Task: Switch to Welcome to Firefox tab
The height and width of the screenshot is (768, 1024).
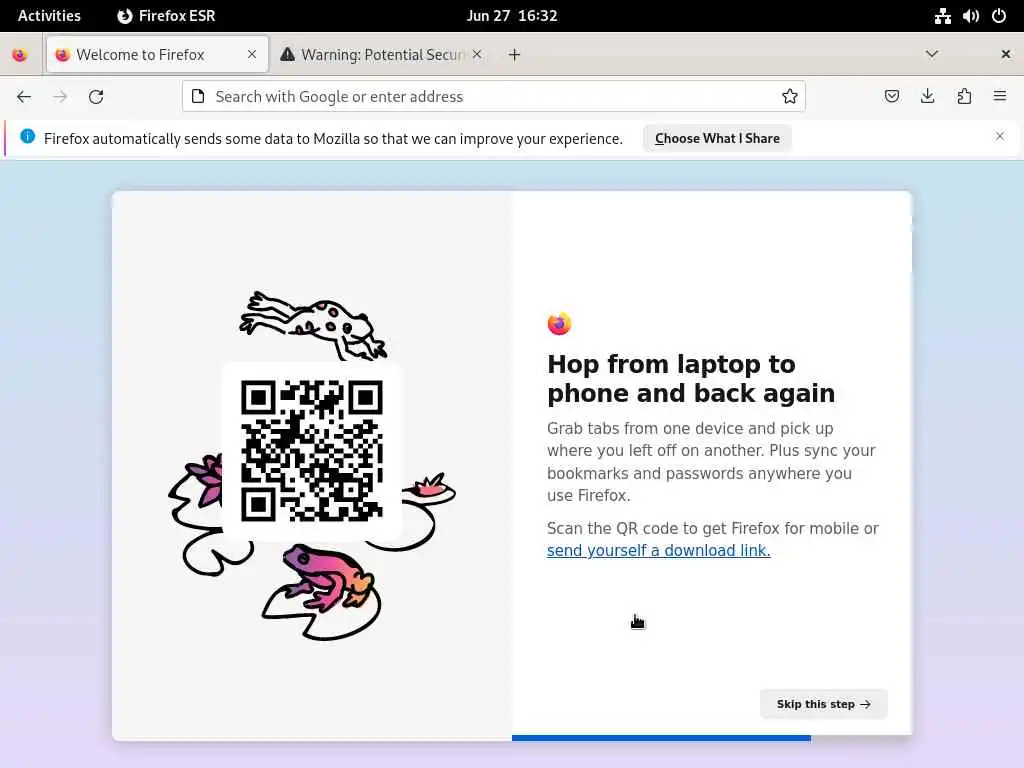Action: point(157,54)
